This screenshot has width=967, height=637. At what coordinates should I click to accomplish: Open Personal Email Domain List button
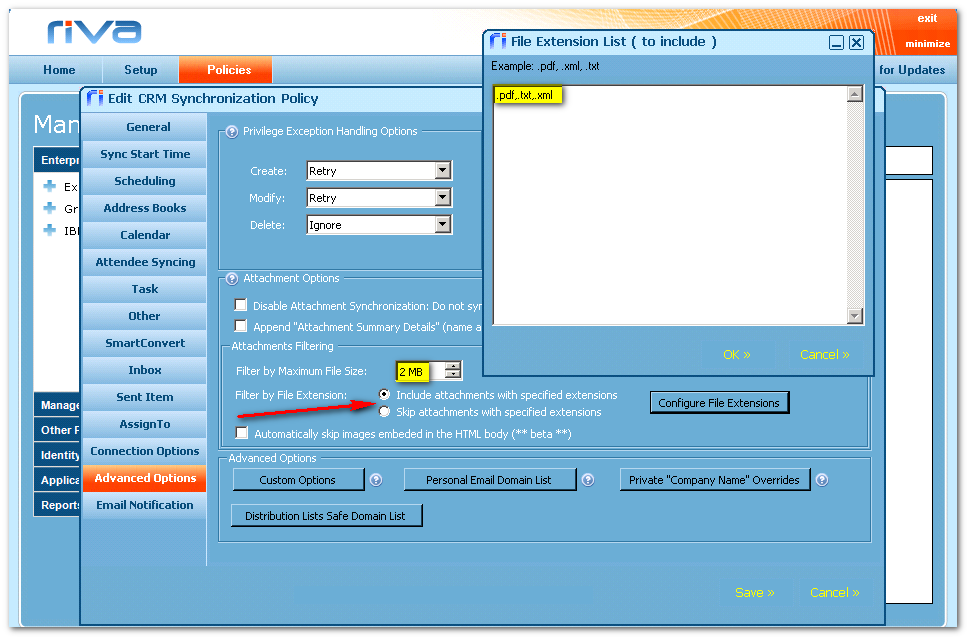coord(489,480)
